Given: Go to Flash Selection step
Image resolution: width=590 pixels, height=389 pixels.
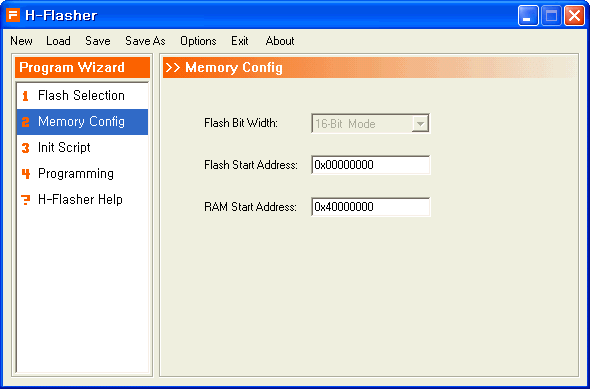Looking at the screenshot, I should pyautogui.click(x=82, y=96).
